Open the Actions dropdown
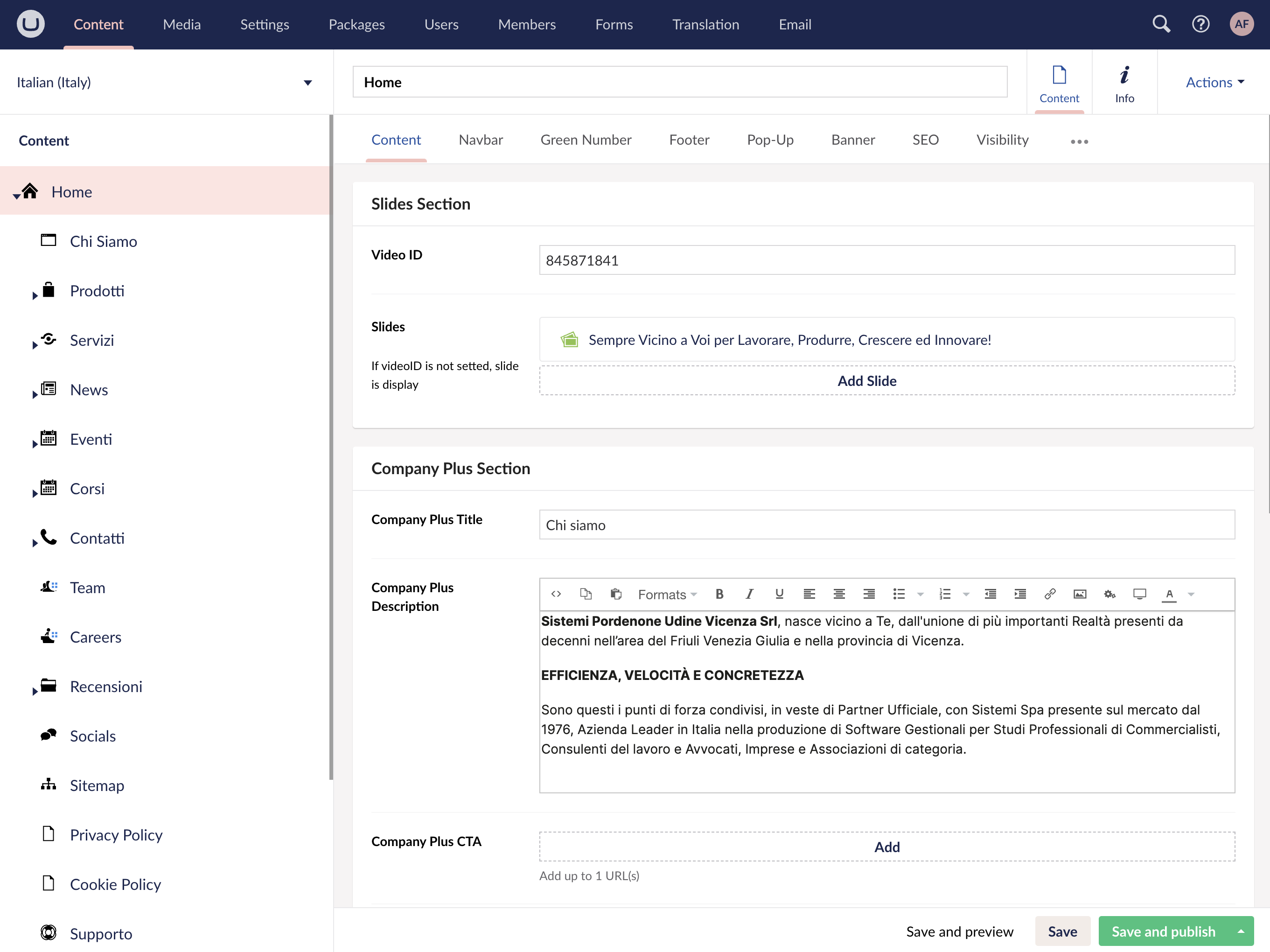The width and height of the screenshot is (1270, 952). 1214,82
